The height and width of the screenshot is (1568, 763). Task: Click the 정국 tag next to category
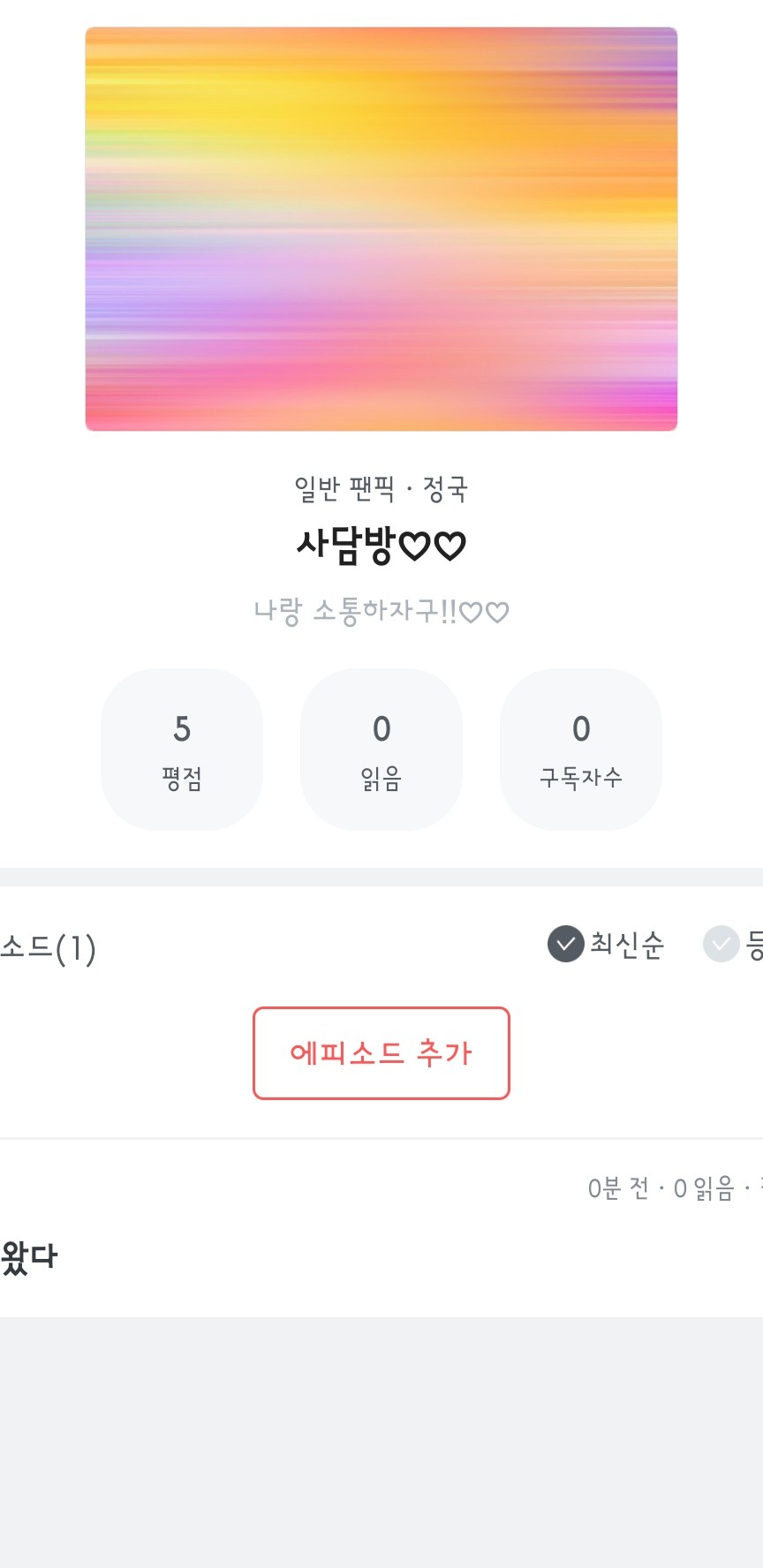(x=445, y=488)
